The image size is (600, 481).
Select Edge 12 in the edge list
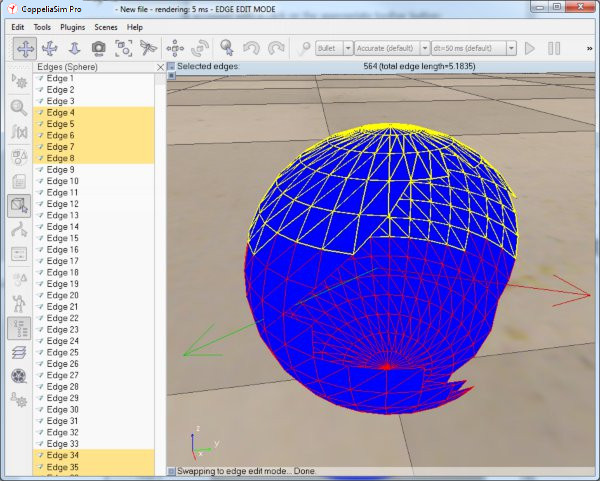pyautogui.click(x=94, y=204)
